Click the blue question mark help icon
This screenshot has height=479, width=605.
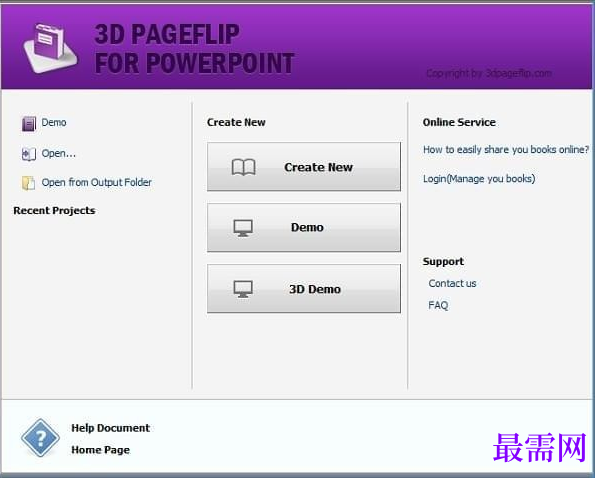pos(41,438)
